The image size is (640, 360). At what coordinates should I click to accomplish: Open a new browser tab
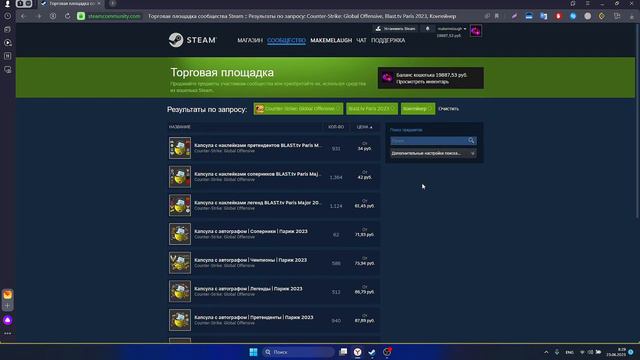[x=112, y=4]
